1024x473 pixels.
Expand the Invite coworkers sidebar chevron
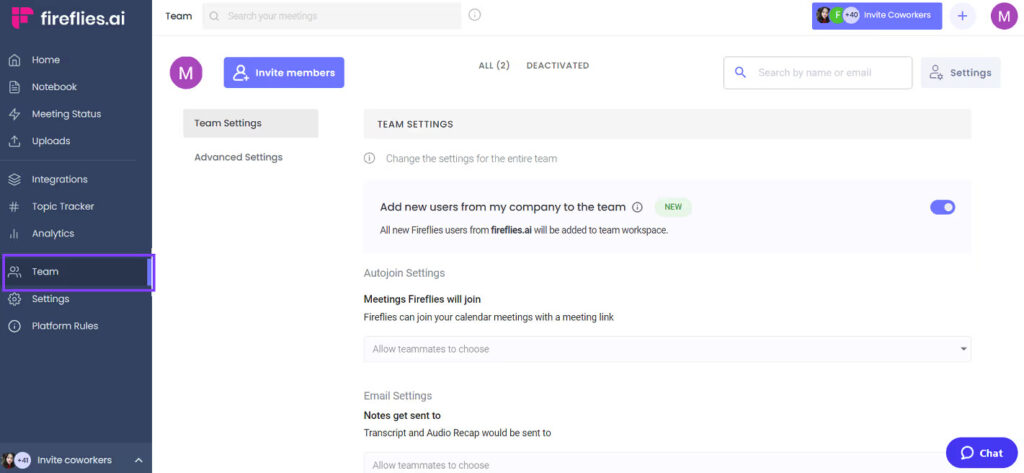coord(138,460)
